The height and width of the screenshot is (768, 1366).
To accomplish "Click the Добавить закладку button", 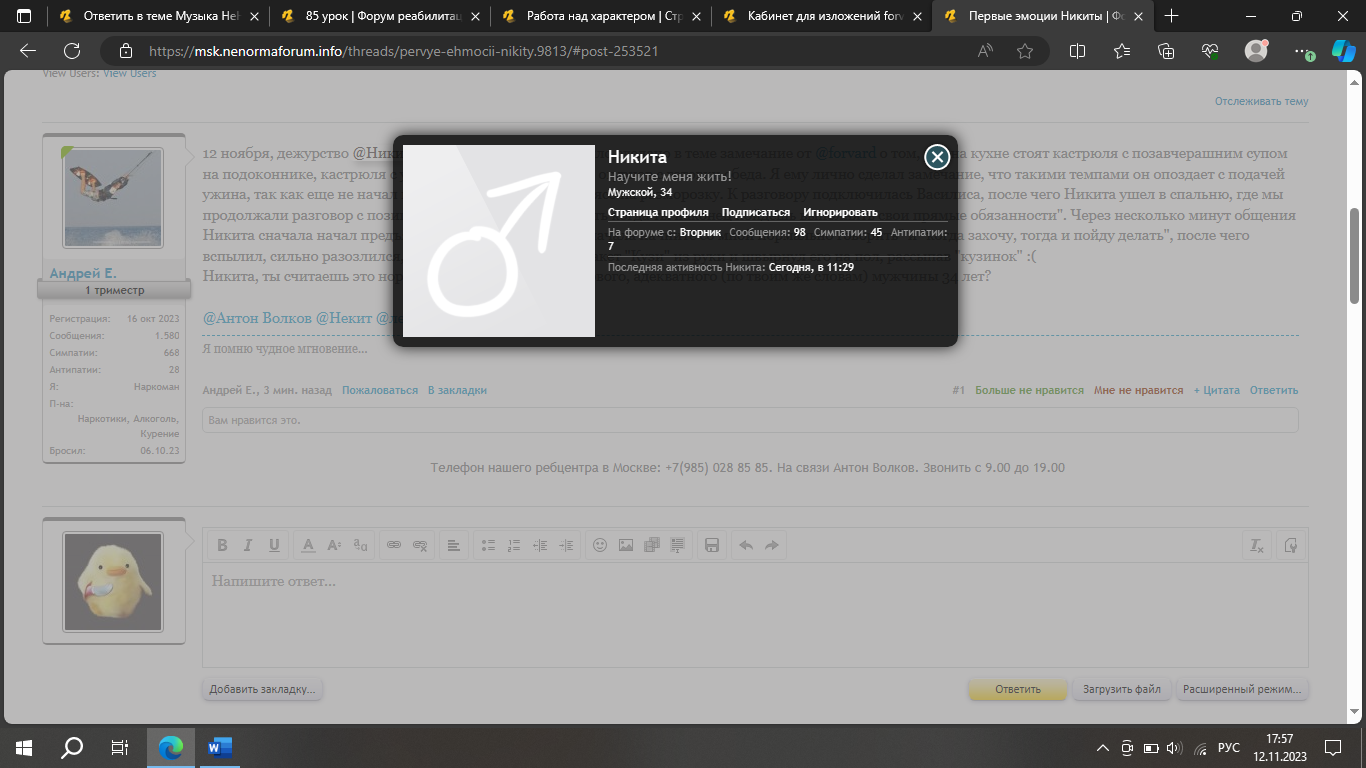I will pyautogui.click(x=263, y=689).
